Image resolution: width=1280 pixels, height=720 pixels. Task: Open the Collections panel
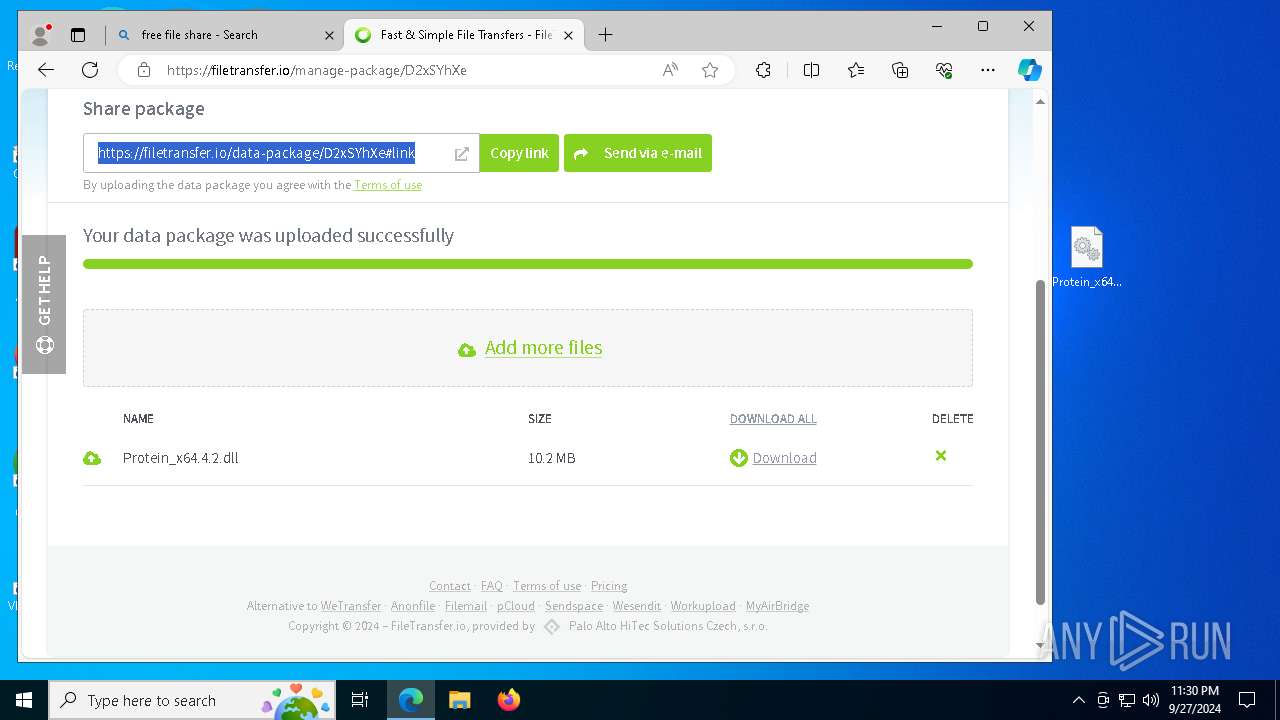point(900,70)
